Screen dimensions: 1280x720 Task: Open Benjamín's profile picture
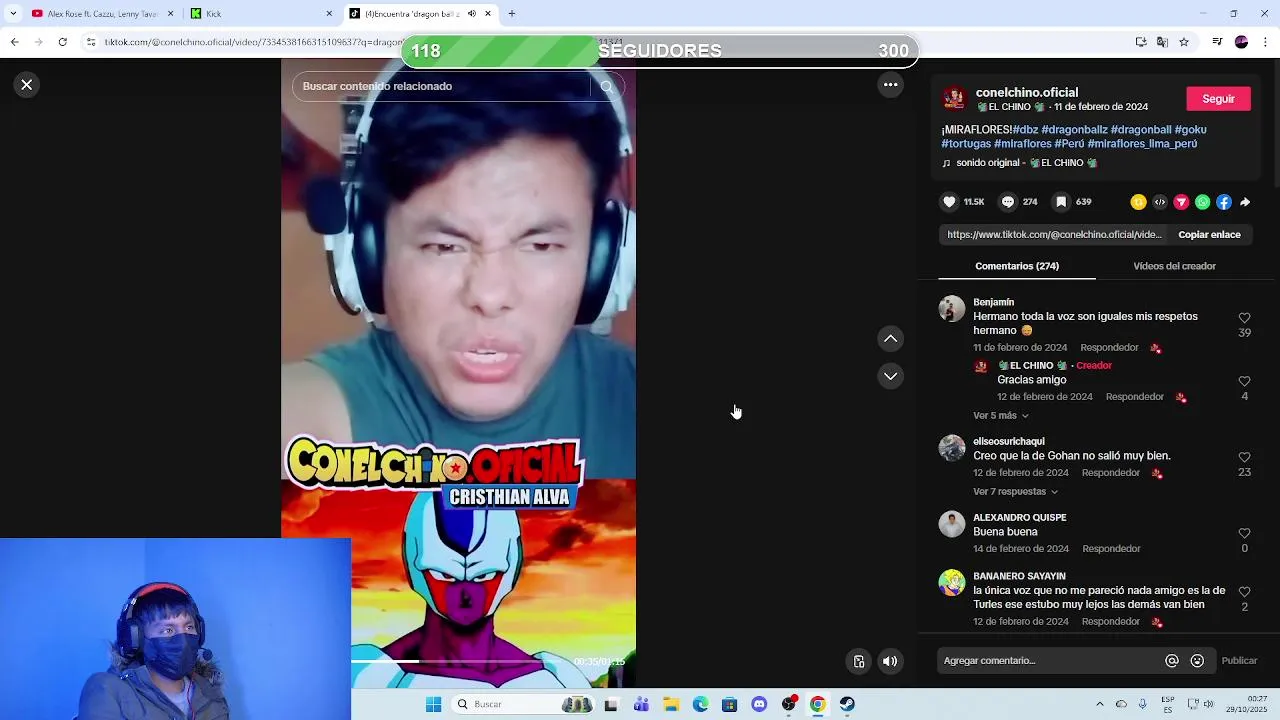[952, 309]
